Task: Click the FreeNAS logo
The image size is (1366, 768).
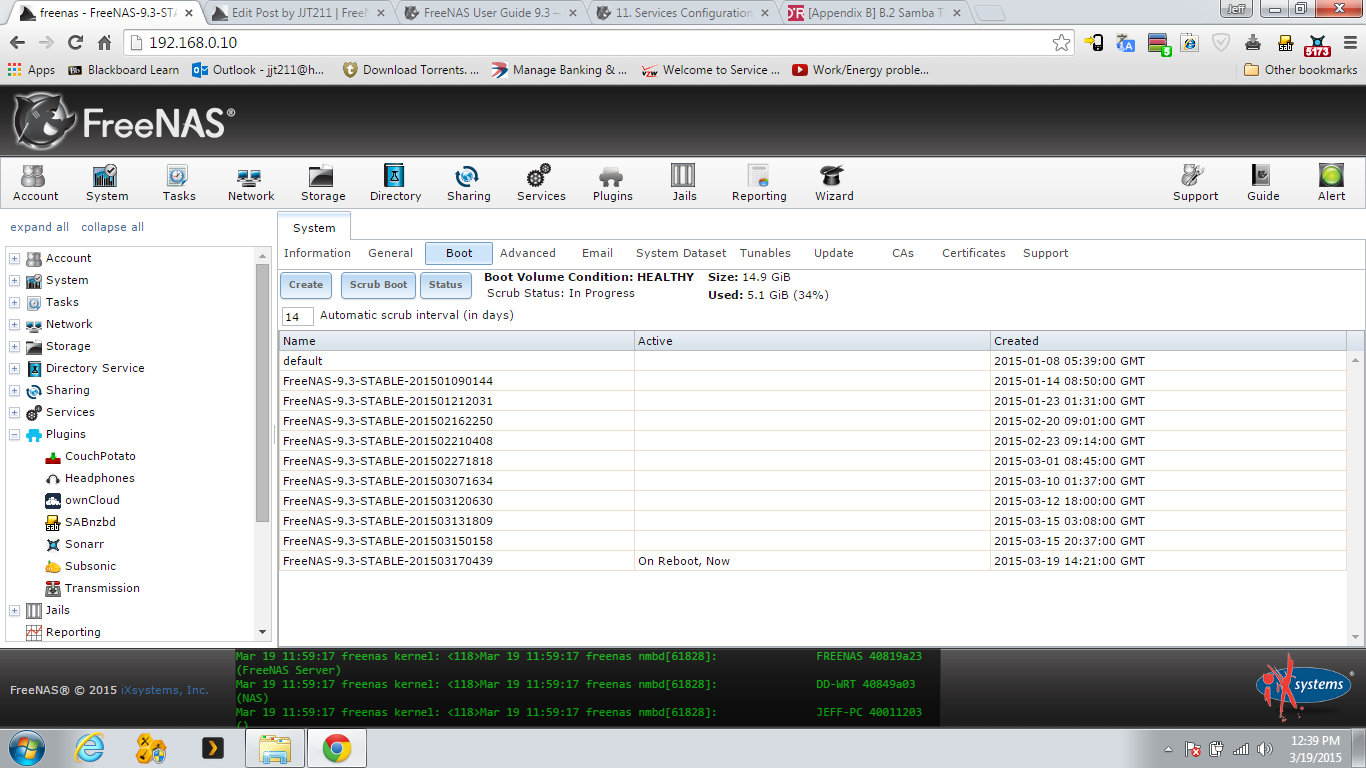Action: point(124,122)
